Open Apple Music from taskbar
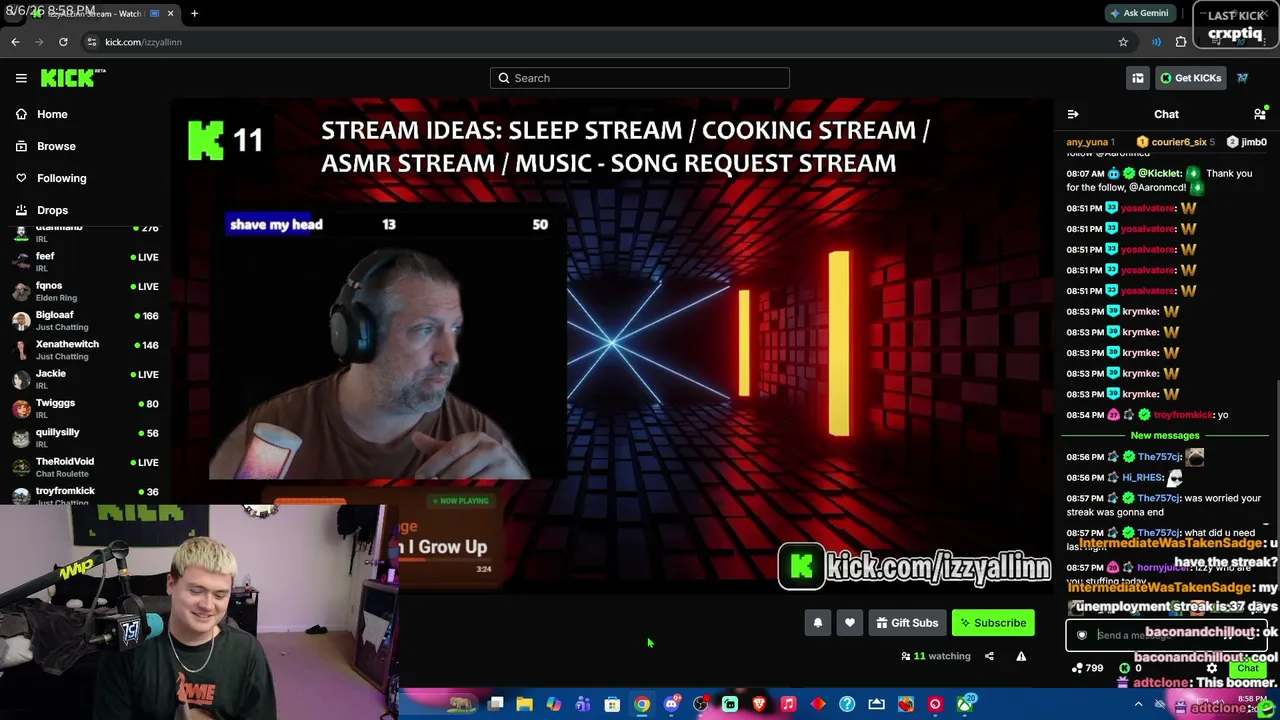Viewport: 1280px width, 720px height. 788,705
